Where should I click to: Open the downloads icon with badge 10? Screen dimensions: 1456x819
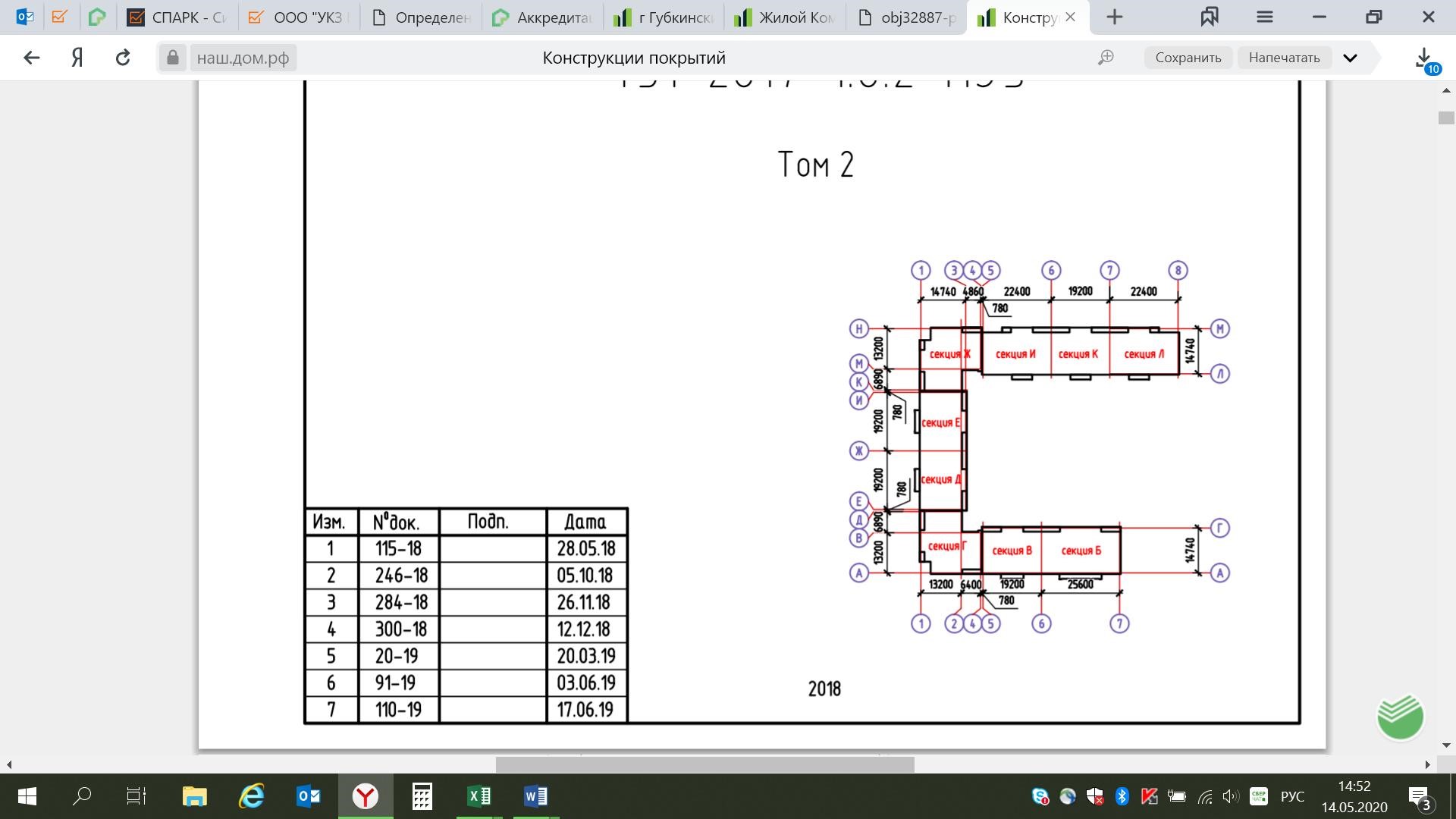pyautogui.click(x=1425, y=59)
